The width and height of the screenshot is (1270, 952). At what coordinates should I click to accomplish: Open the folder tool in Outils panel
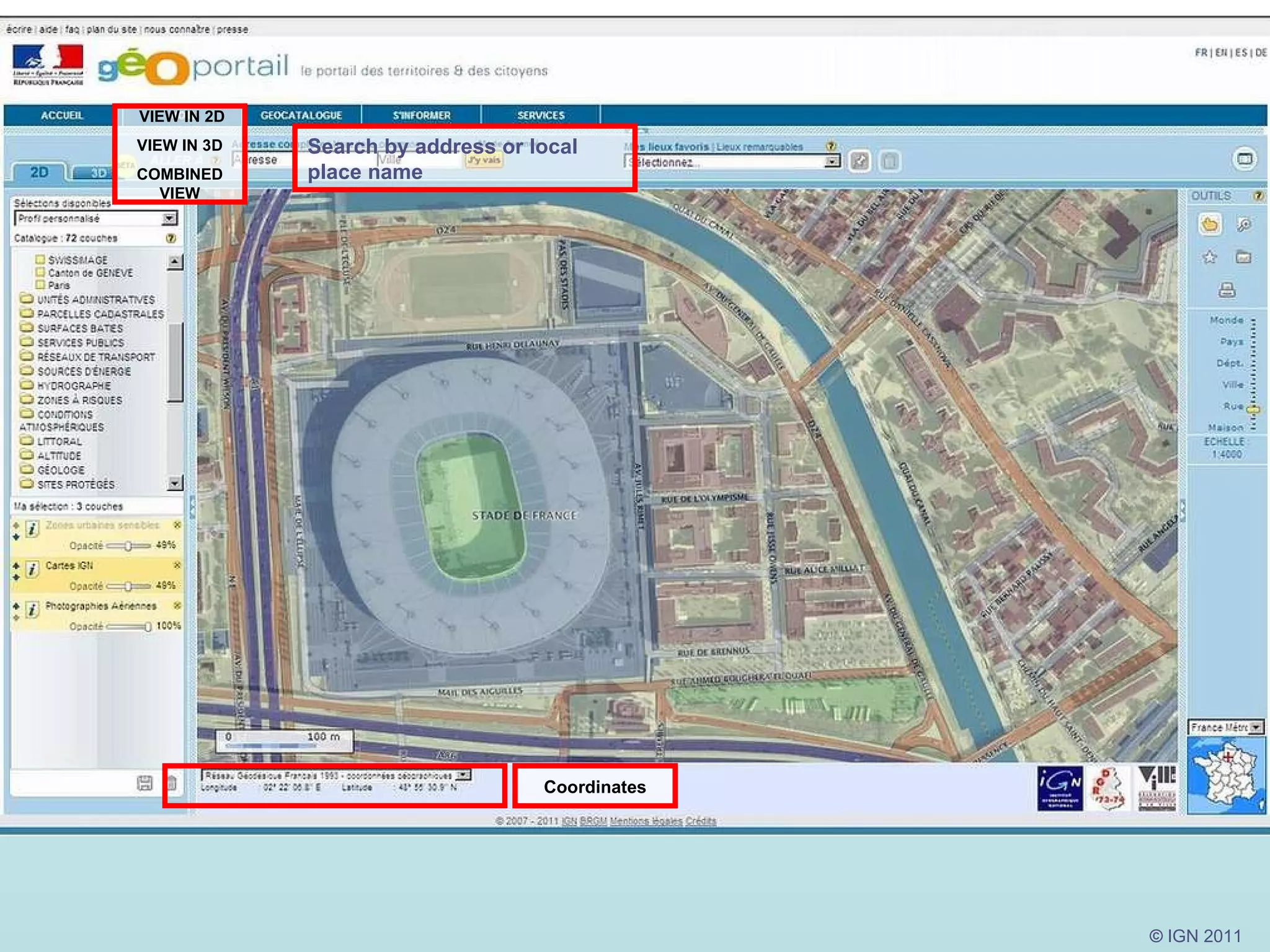(x=1243, y=257)
